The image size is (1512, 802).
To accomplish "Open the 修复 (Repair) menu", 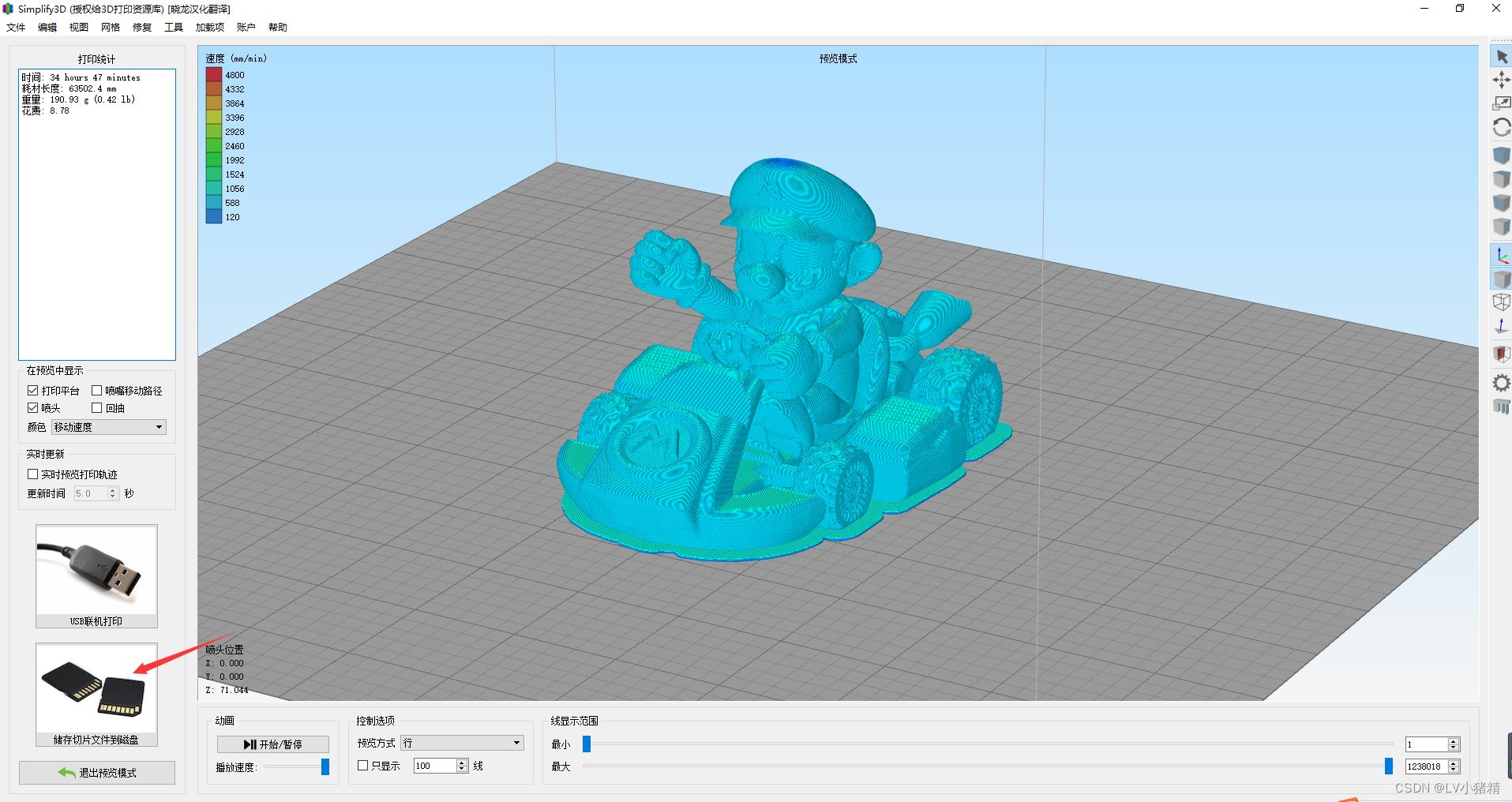I will (142, 27).
